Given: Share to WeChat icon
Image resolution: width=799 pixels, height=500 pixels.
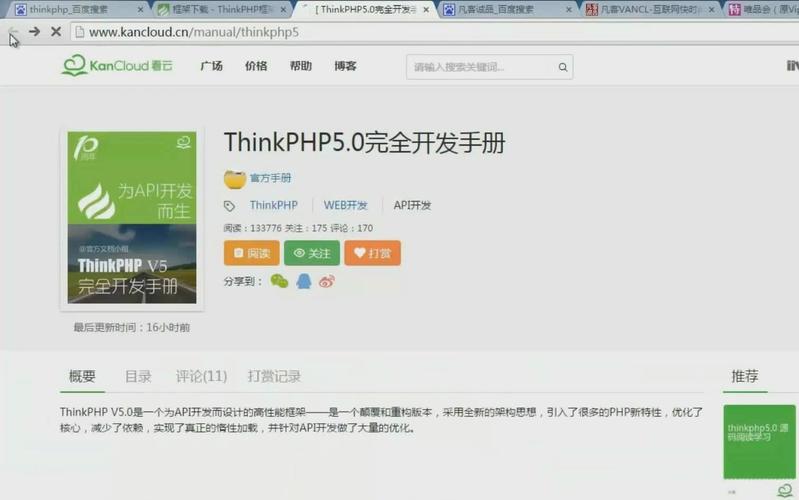Looking at the screenshot, I should click(279, 281).
